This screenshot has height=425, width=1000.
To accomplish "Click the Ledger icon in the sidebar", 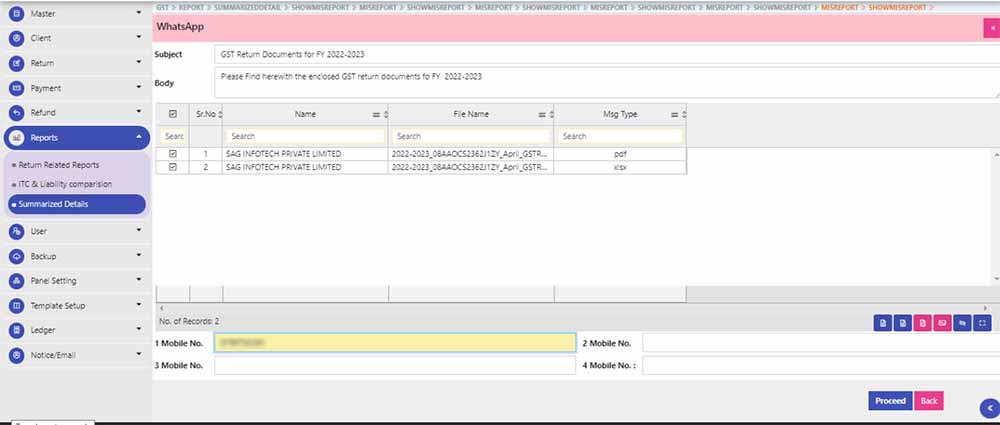I will [x=16, y=330].
